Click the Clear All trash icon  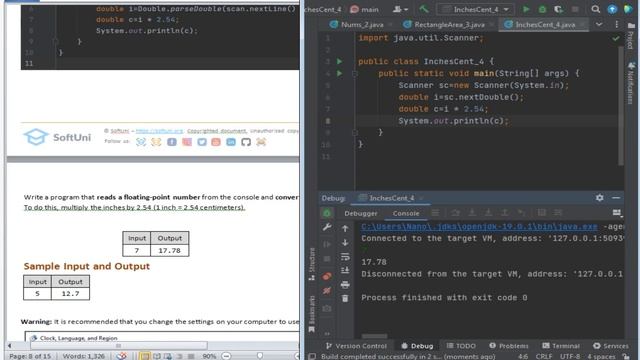click(345, 299)
